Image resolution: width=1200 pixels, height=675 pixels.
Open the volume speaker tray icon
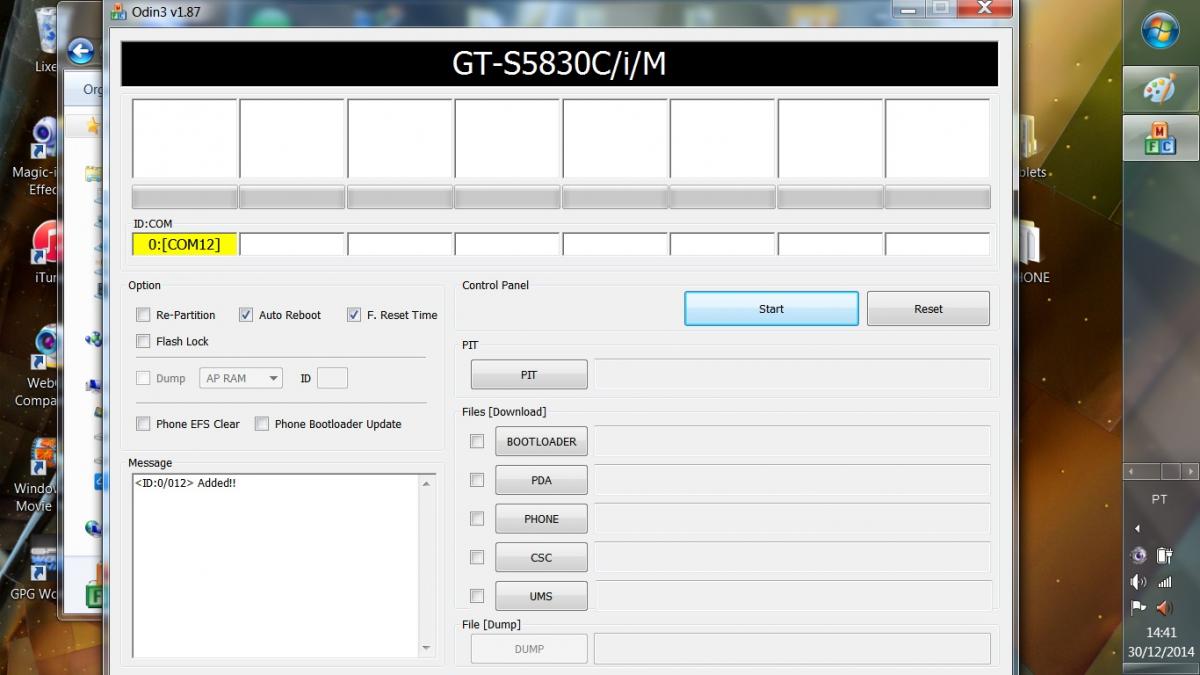(1138, 581)
